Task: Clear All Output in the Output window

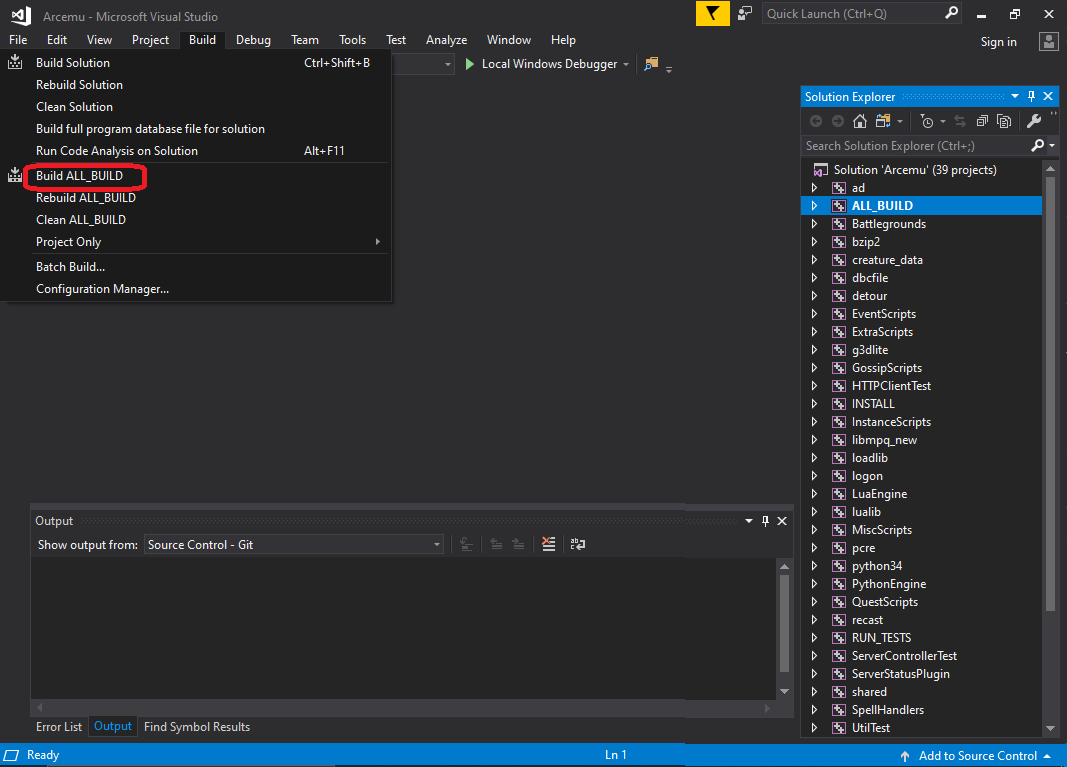Action: pyautogui.click(x=548, y=544)
